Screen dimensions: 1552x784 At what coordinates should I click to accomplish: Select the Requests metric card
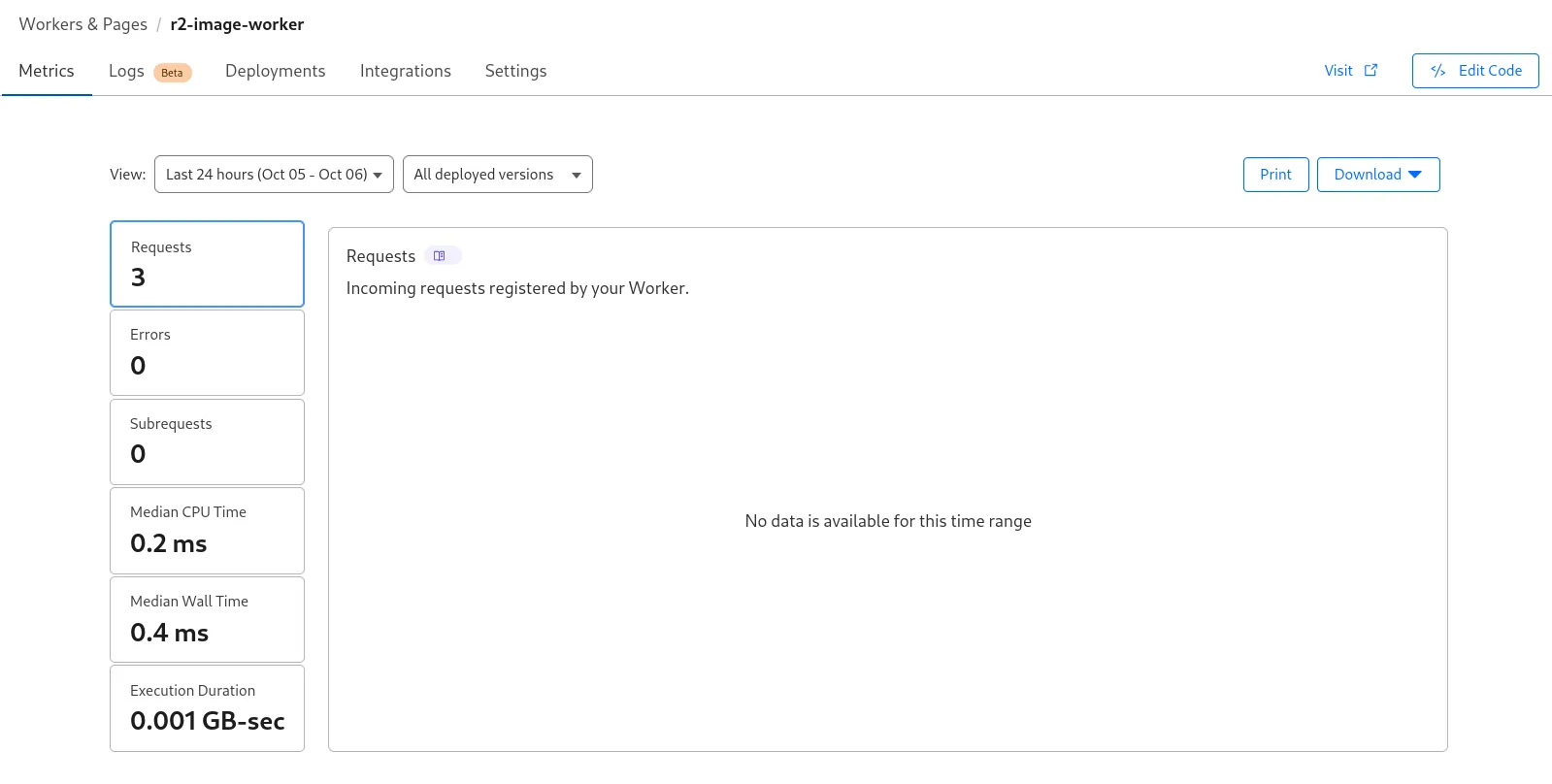coord(207,264)
